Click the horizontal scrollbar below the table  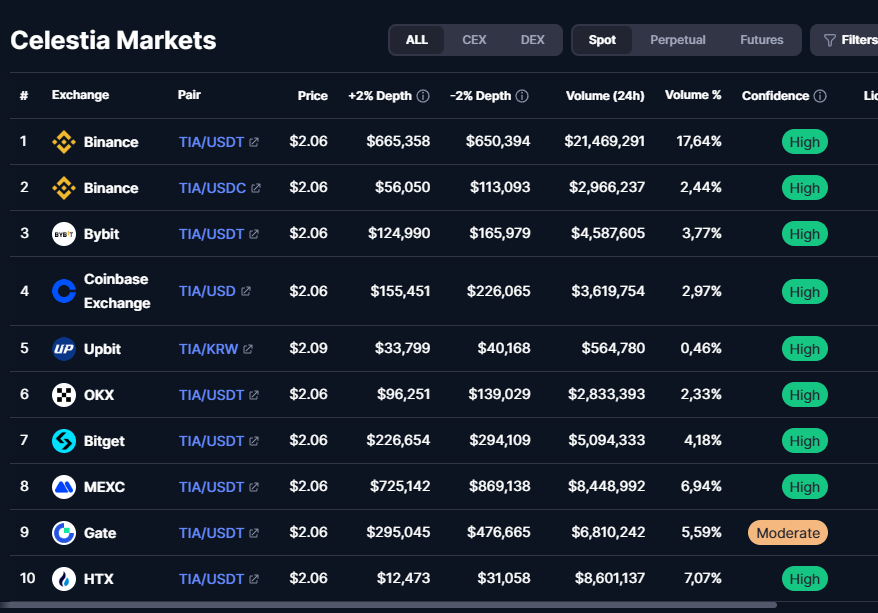[389, 605]
